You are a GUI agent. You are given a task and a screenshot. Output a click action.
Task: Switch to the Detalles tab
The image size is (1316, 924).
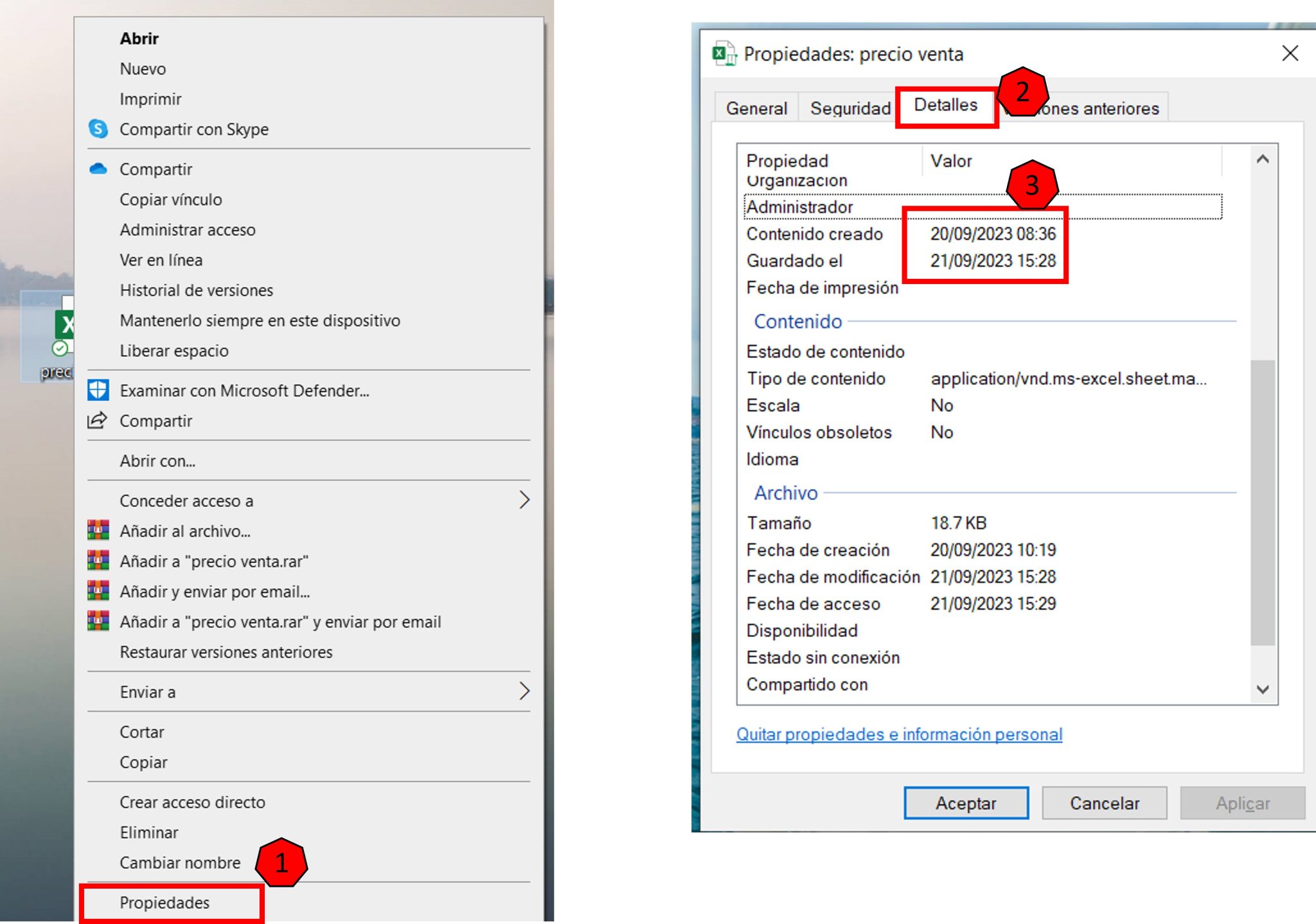pos(946,105)
